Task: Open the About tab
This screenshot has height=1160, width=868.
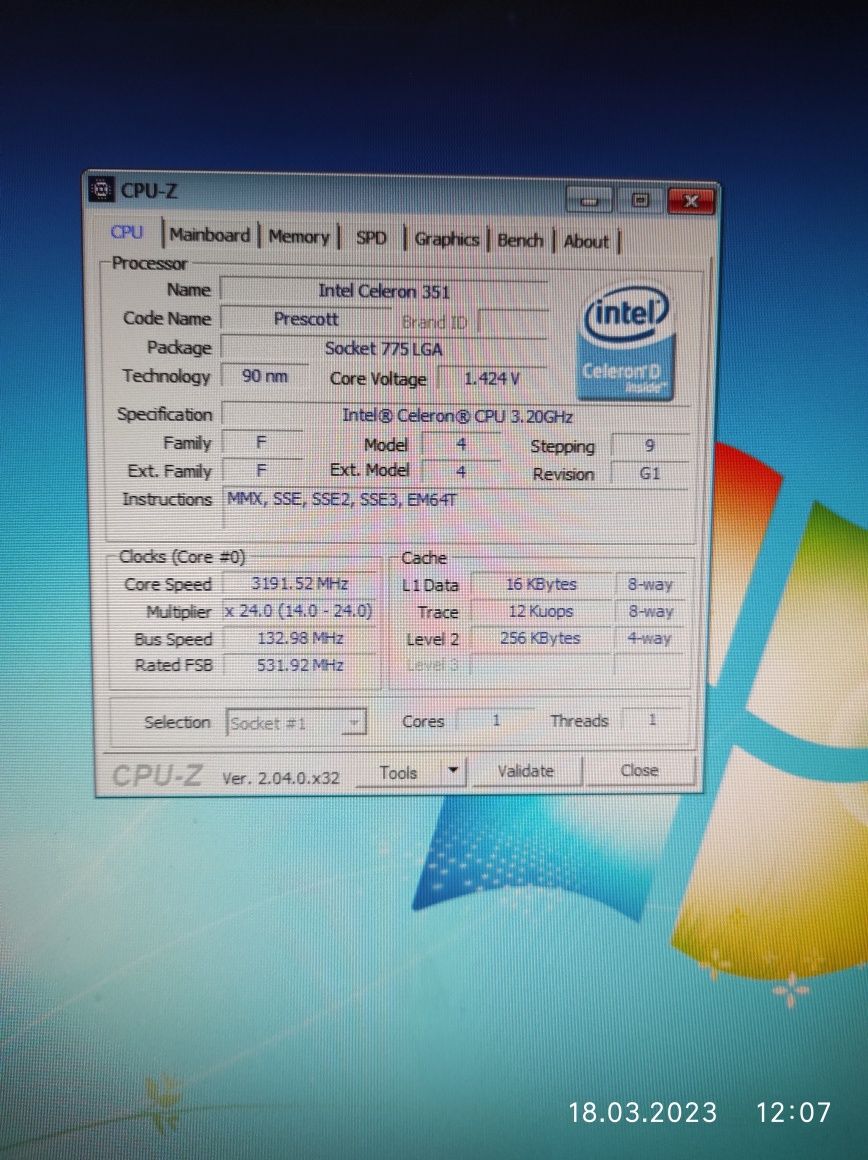Action: (586, 241)
